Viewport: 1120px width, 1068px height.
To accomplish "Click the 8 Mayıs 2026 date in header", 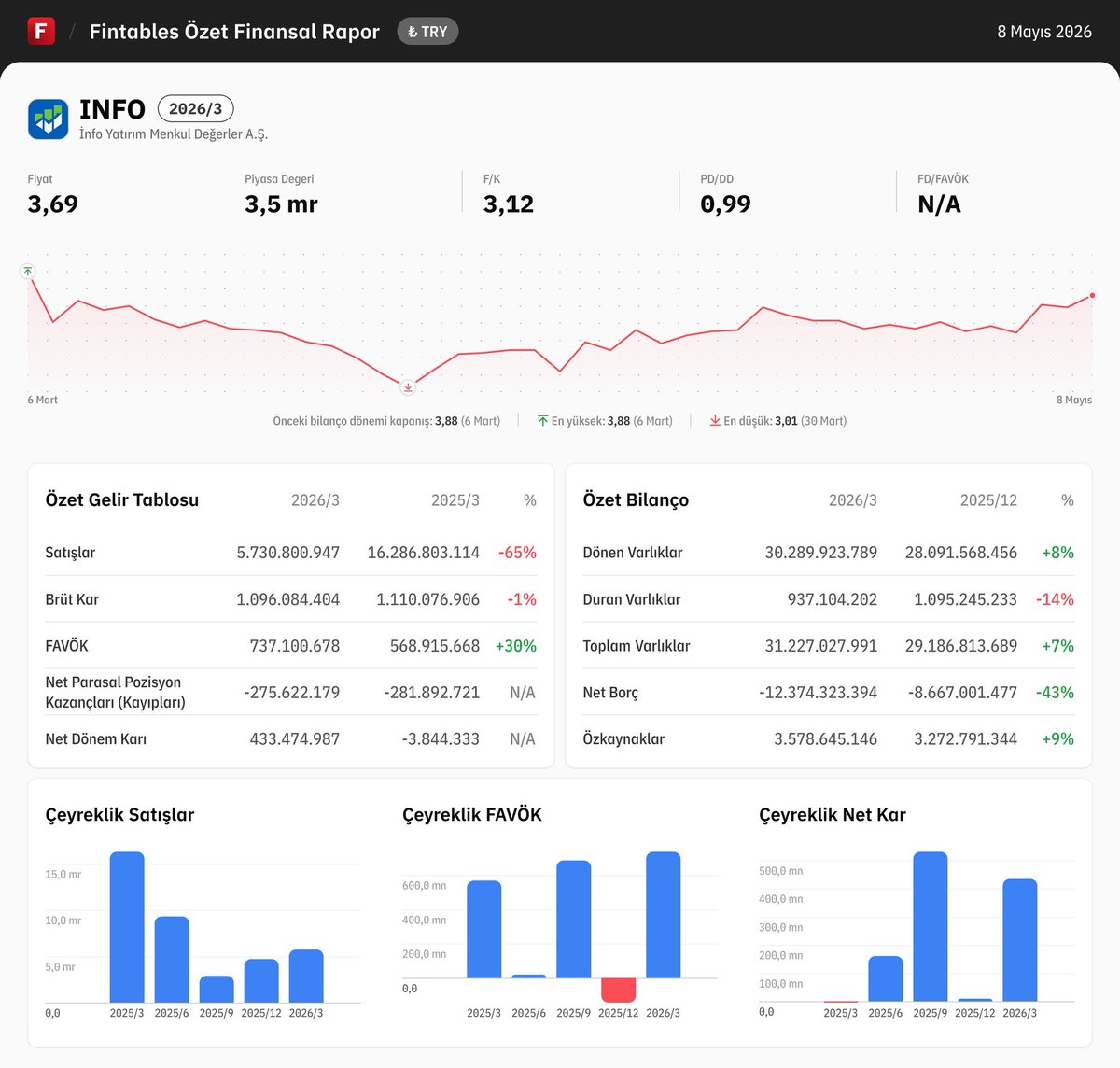I will tap(1044, 32).
